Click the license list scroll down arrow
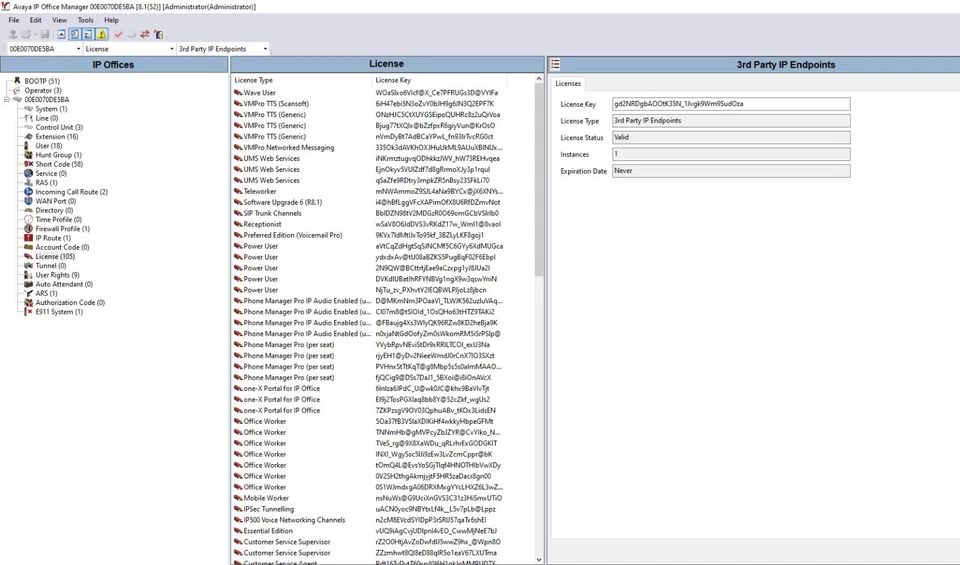 tap(539, 559)
